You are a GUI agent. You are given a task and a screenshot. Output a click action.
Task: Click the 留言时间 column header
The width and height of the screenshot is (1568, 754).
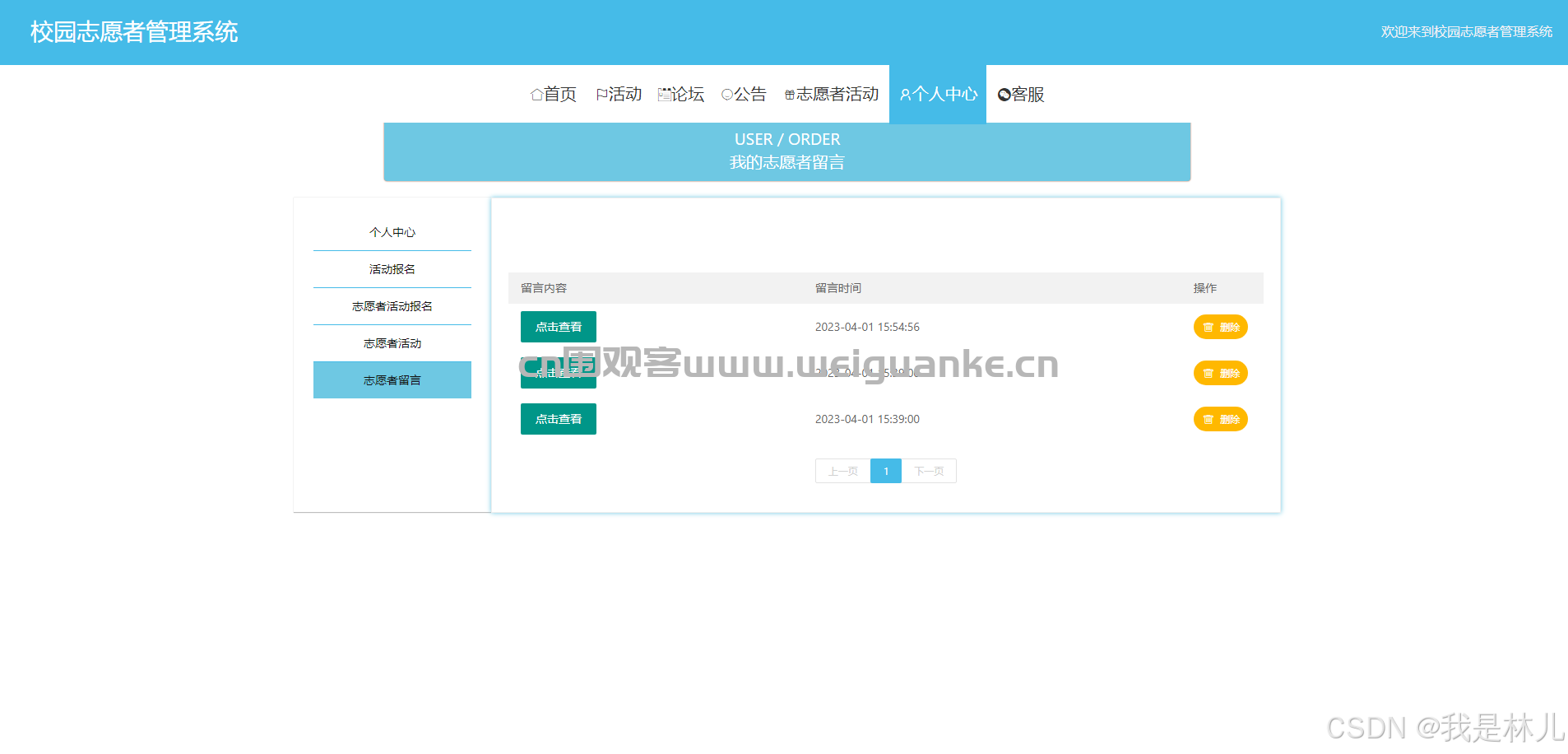click(x=838, y=288)
